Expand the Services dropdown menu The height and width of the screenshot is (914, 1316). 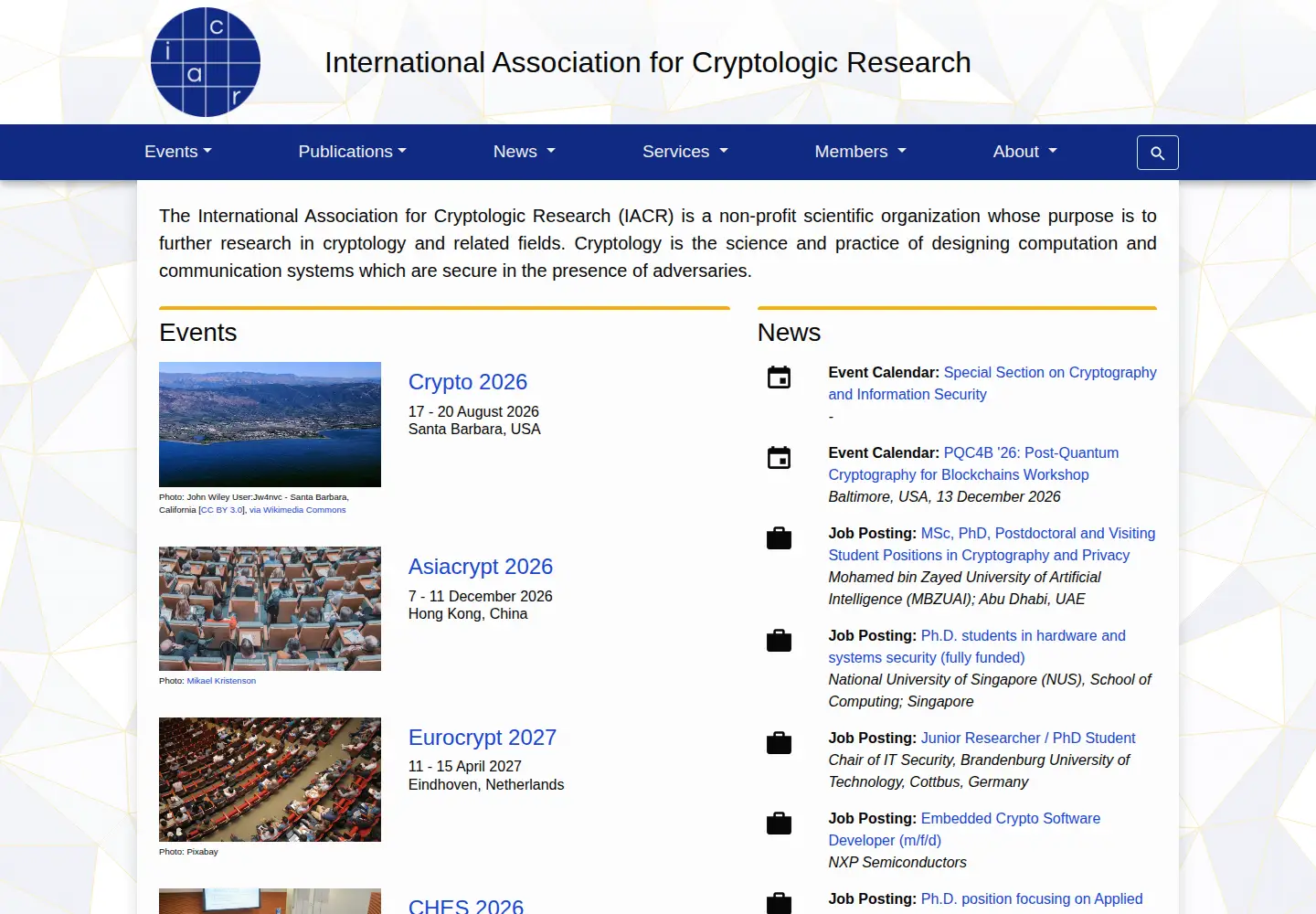pyautogui.click(x=685, y=152)
